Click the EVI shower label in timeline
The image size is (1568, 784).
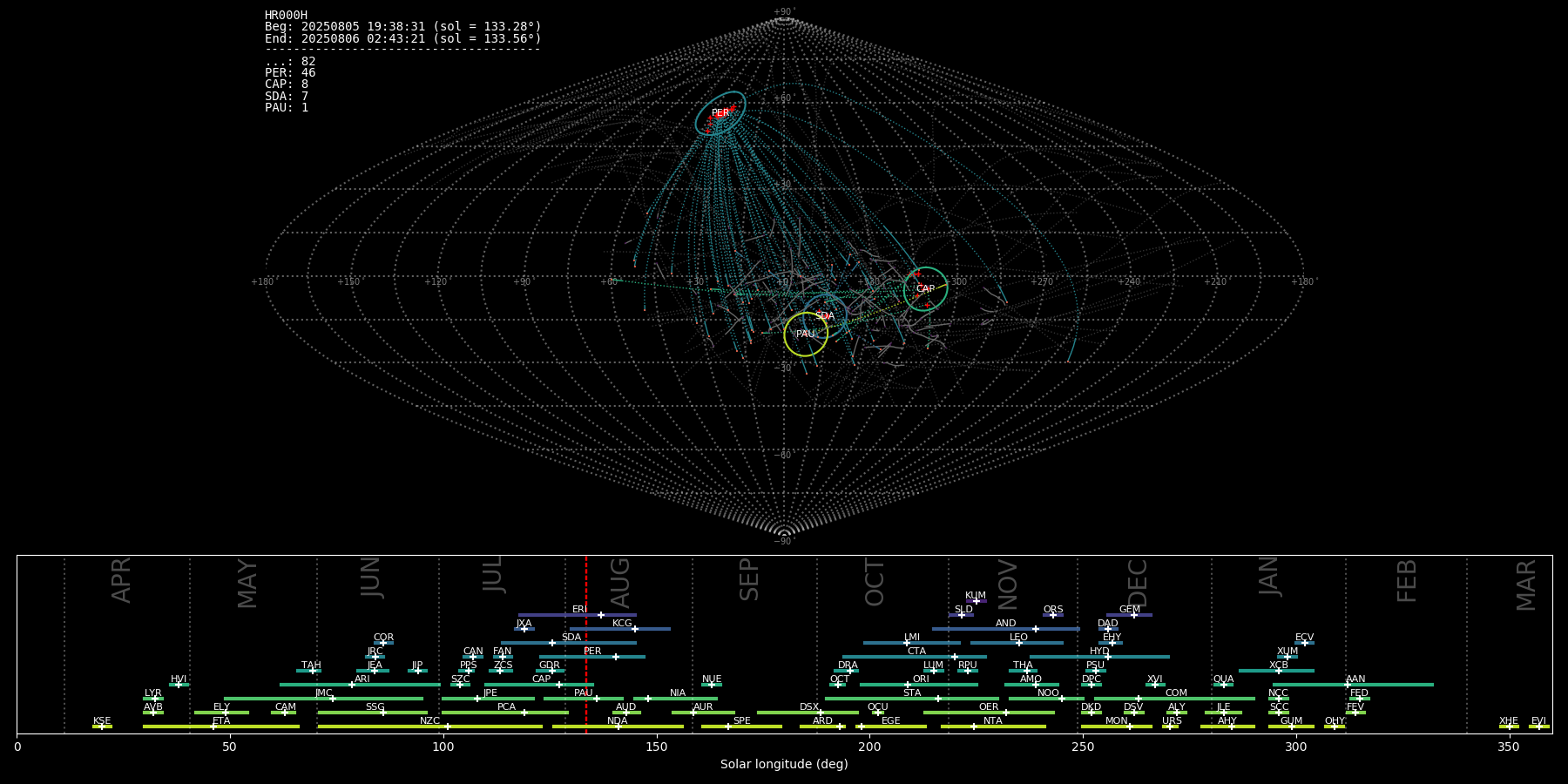coord(1539,721)
